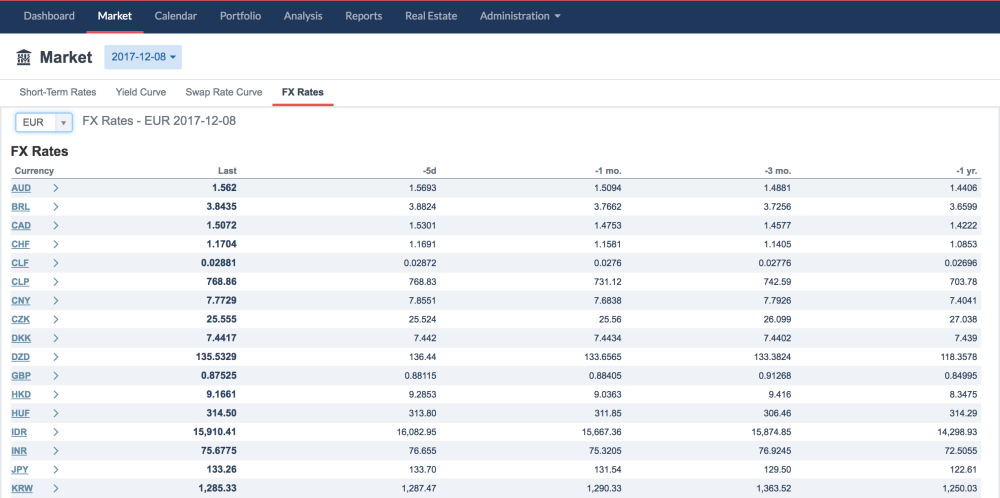Expand the JPY row chevron
This screenshot has width=1000, height=498.
click(x=56, y=470)
